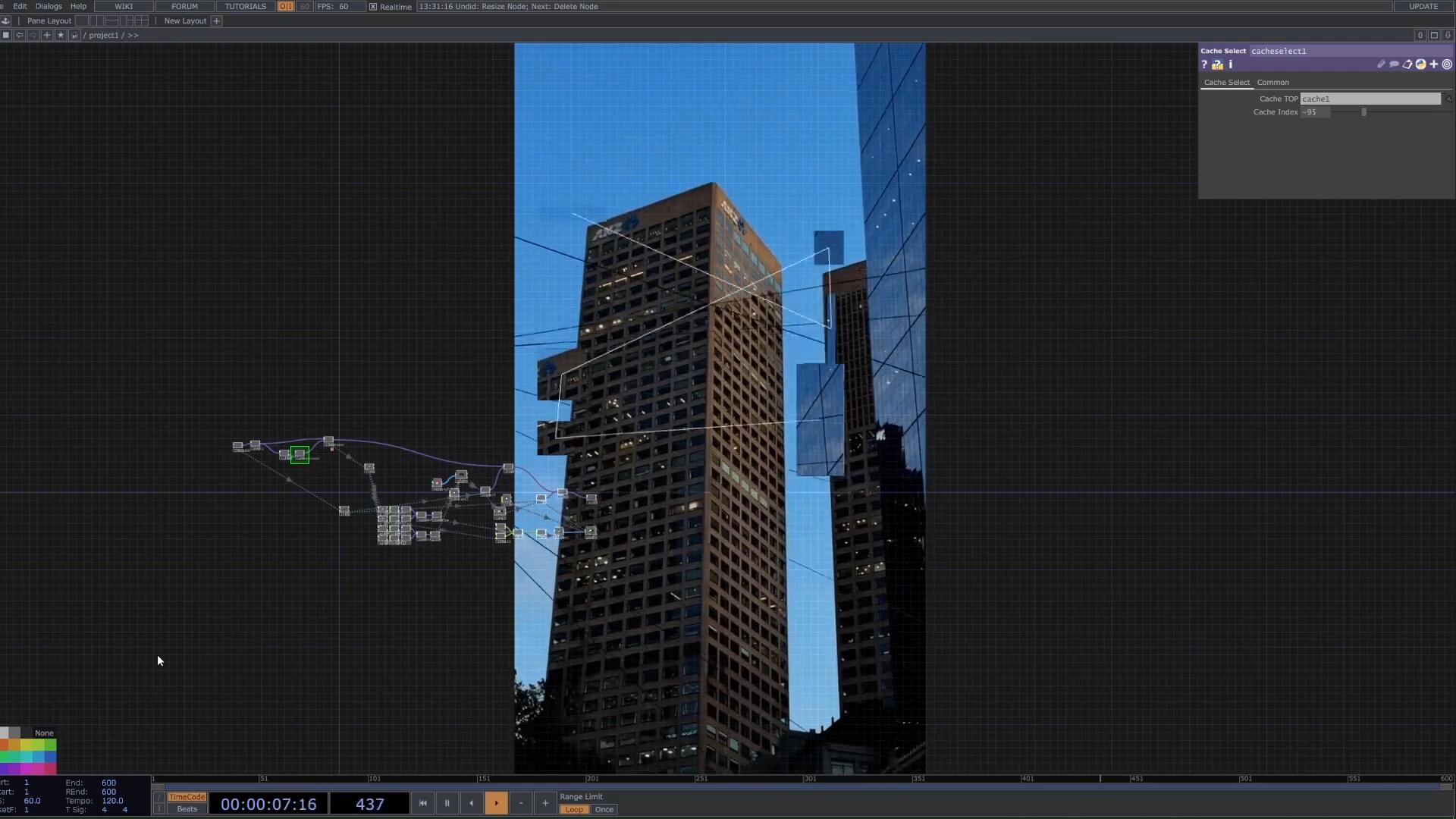Click the palette browser icon at top left

[x=5, y=21]
